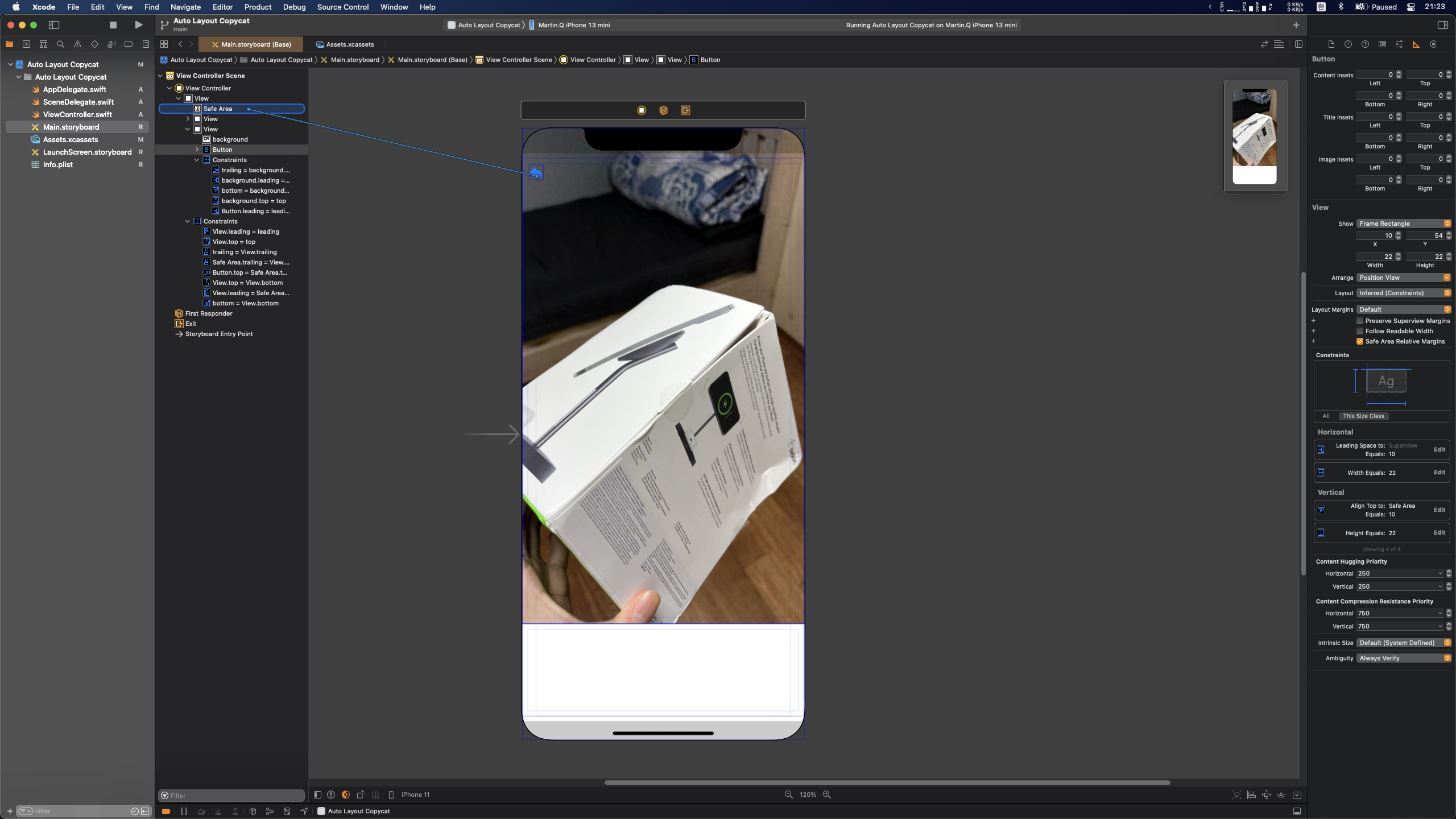Expand the Button item in outline
This screenshot has height=819, width=1456.
[x=197, y=150]
